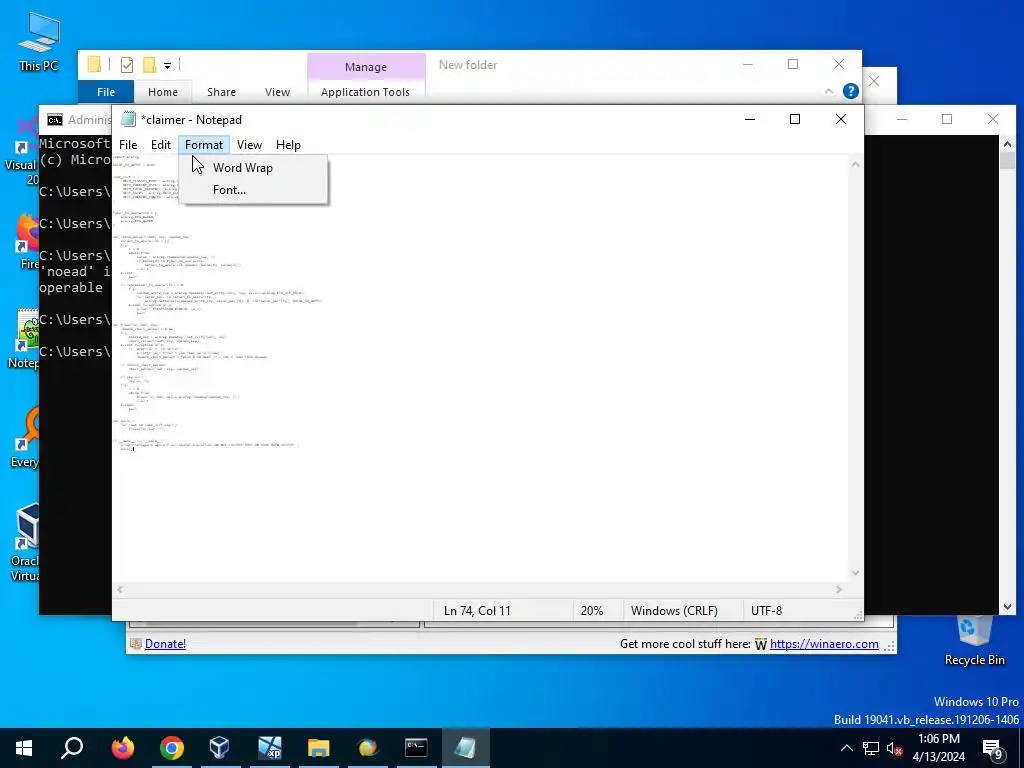Select the Application Tools ribbon tab

pos(366,92)
